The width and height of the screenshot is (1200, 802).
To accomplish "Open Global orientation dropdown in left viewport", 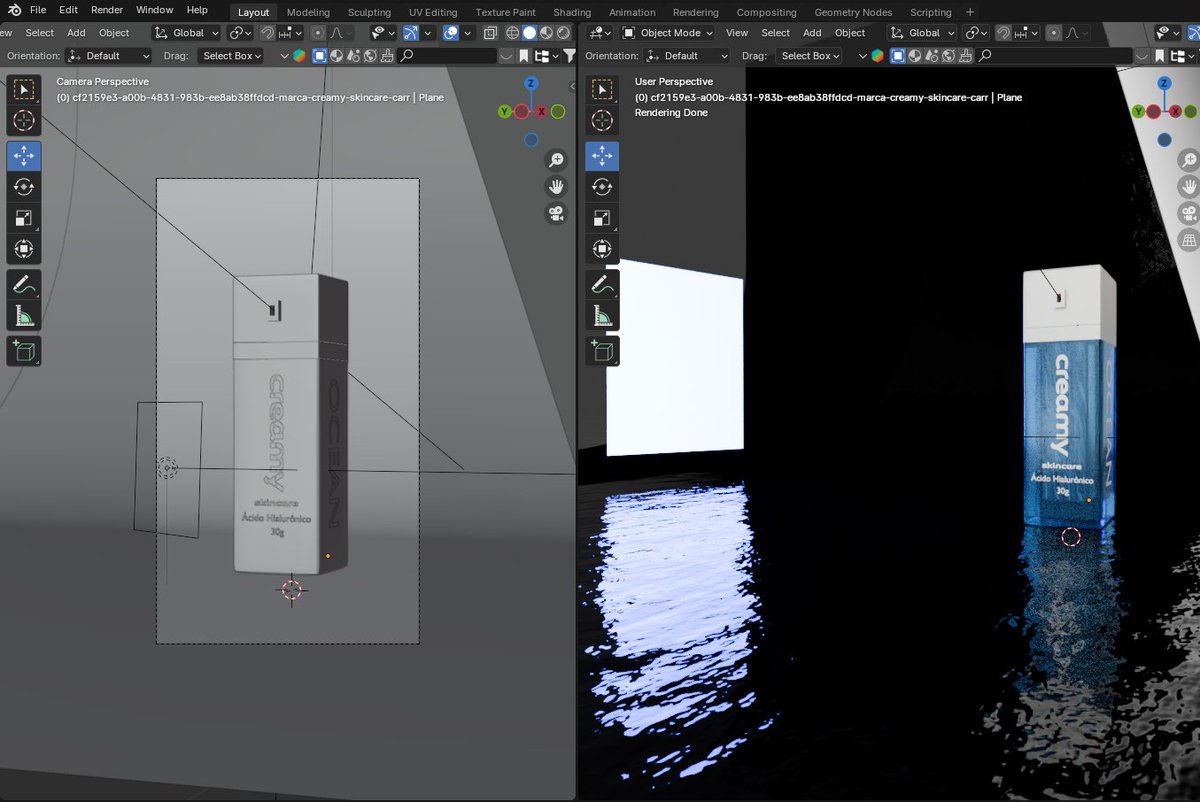I will 185,33.
